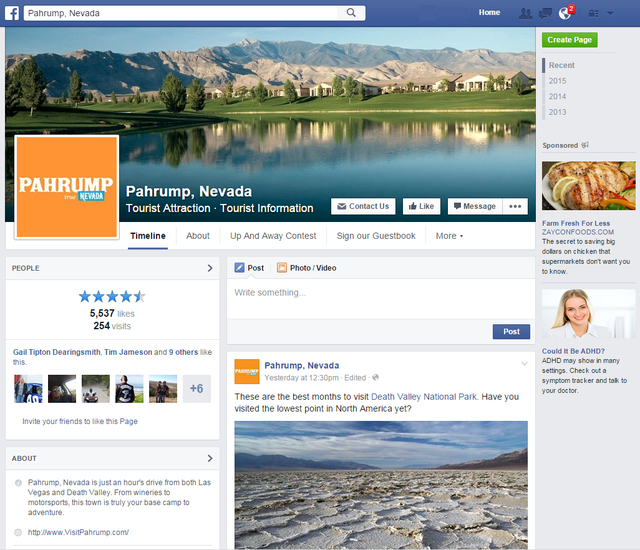
Task: Open the privacy shortcuts lock icon
Action: click(x=594, y=13)
